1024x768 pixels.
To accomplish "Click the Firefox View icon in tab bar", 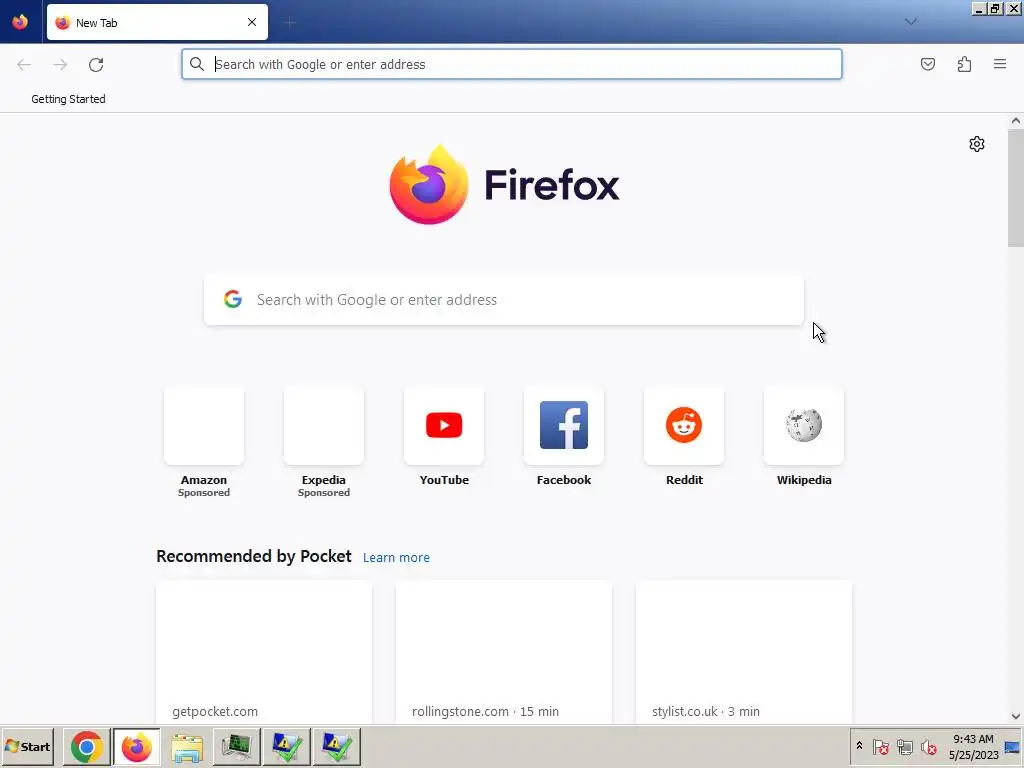I will point(20,22).
